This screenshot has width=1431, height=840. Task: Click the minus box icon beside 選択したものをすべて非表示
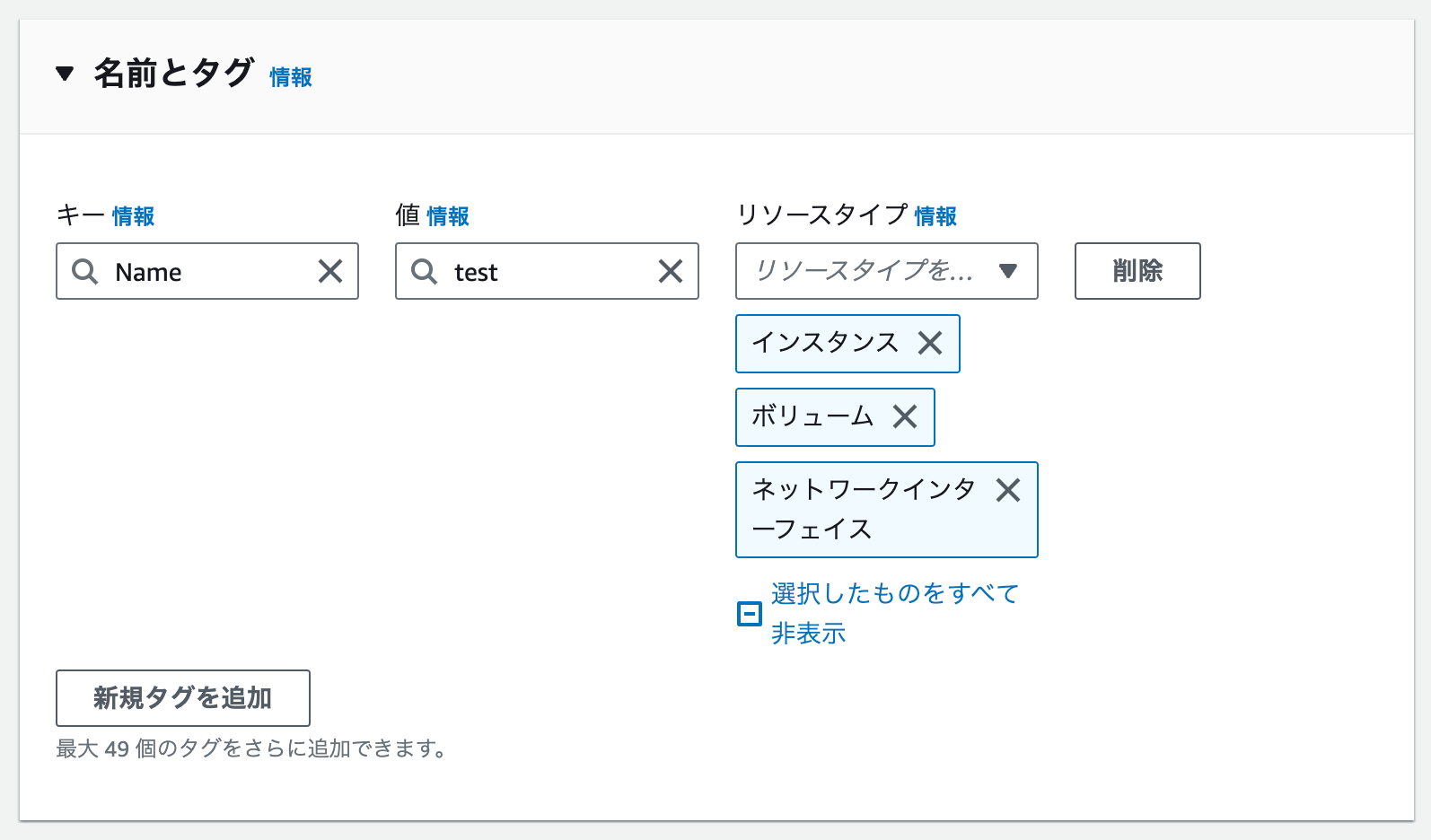pos(750,614)
